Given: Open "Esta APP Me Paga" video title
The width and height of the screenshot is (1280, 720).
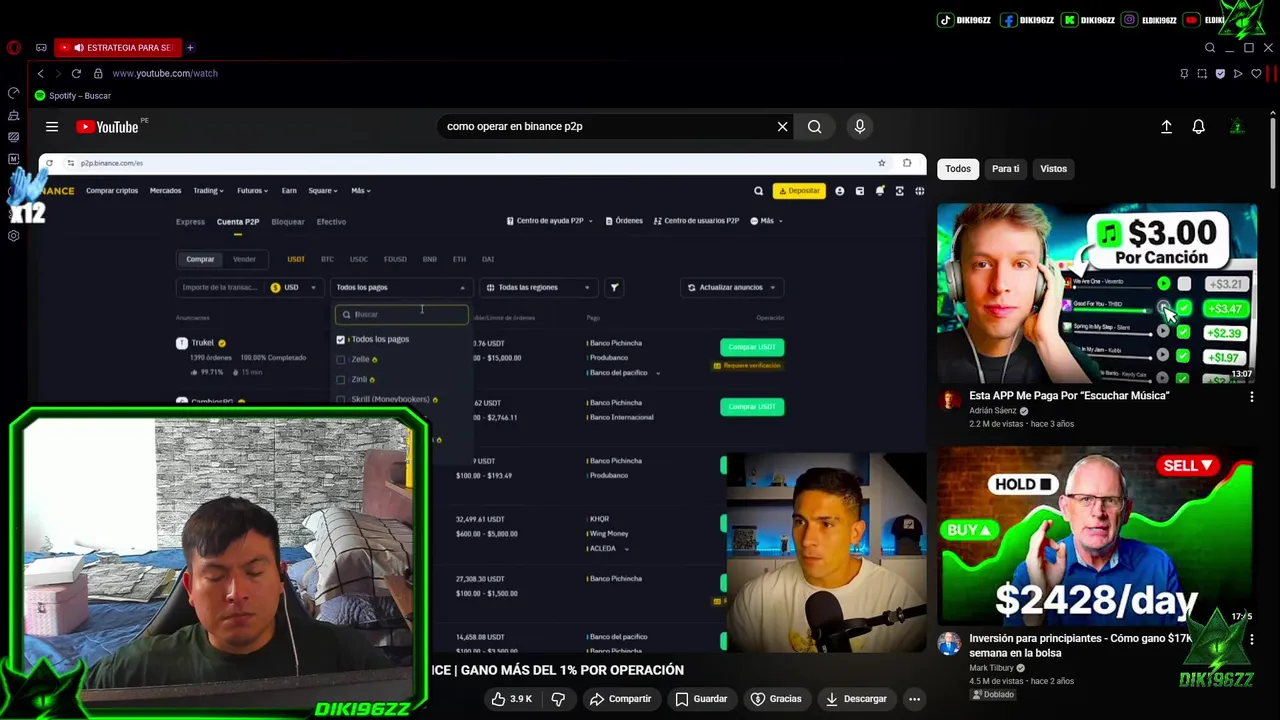Looking at the screenshot, I should (1068, 396).
